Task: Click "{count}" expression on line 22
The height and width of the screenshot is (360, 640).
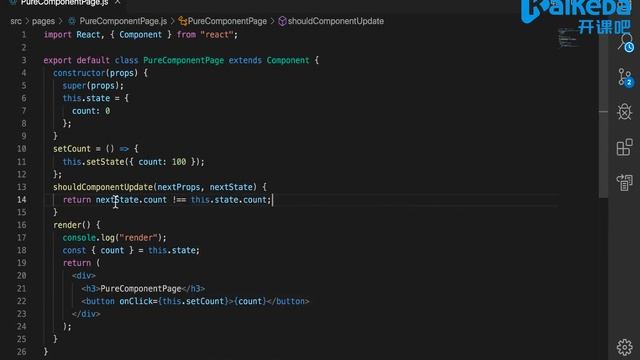Action: (x=250, y=301)
